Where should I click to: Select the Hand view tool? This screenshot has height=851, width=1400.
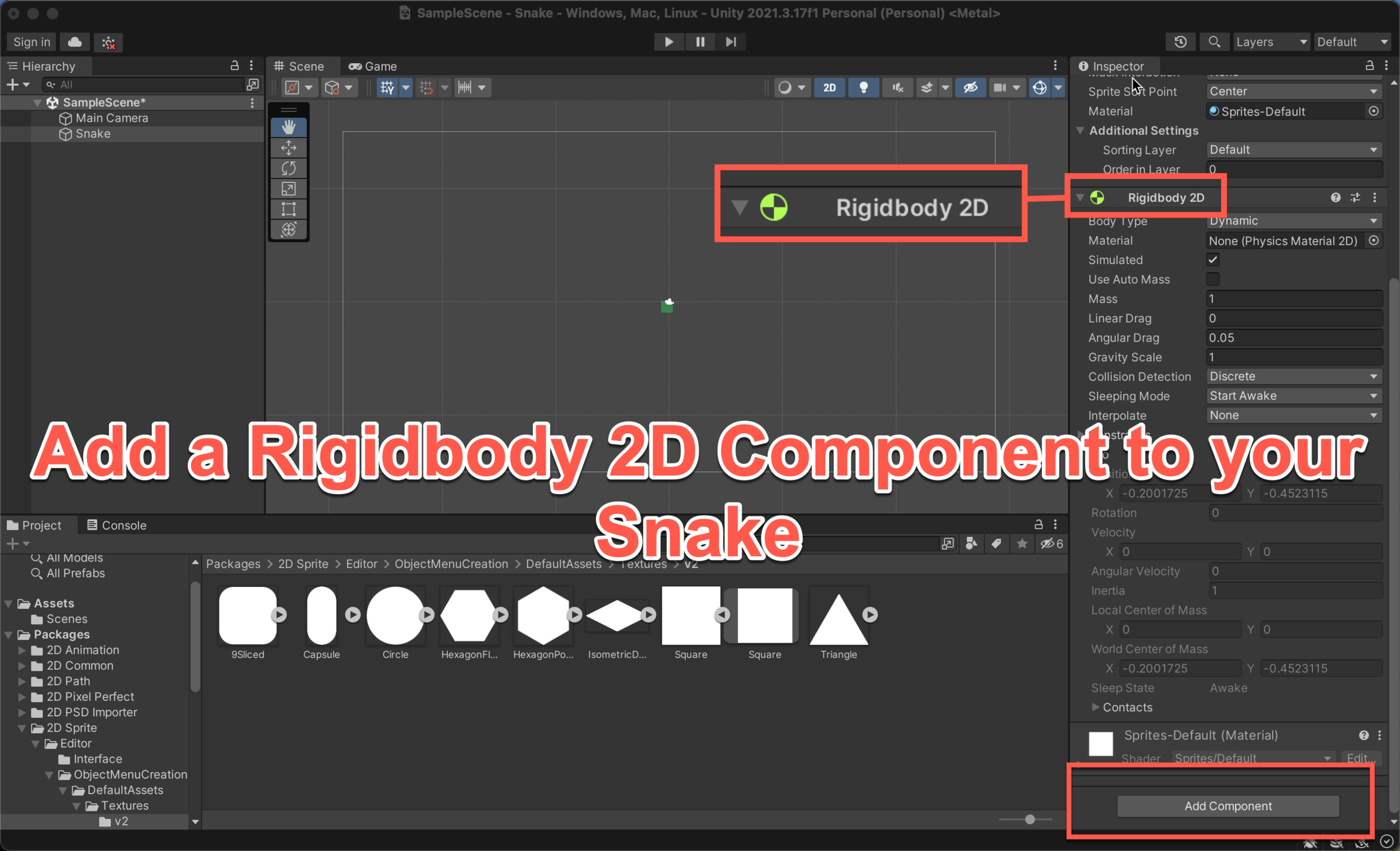pos(289,127)
